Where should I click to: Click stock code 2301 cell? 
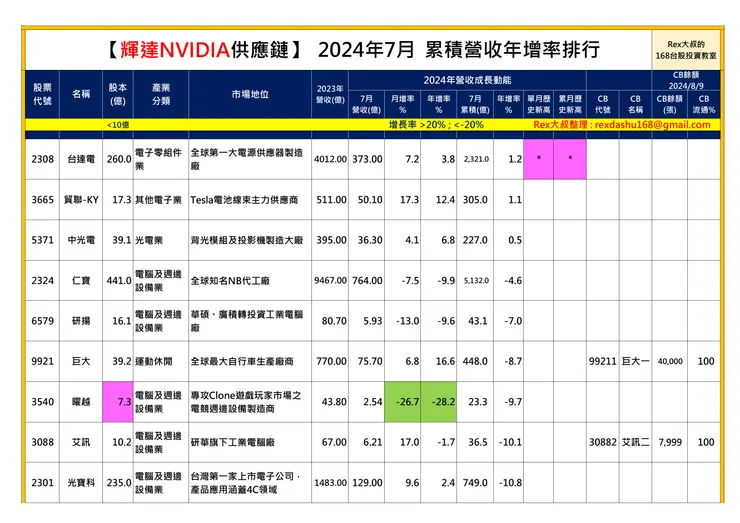(x=42, y=482)
